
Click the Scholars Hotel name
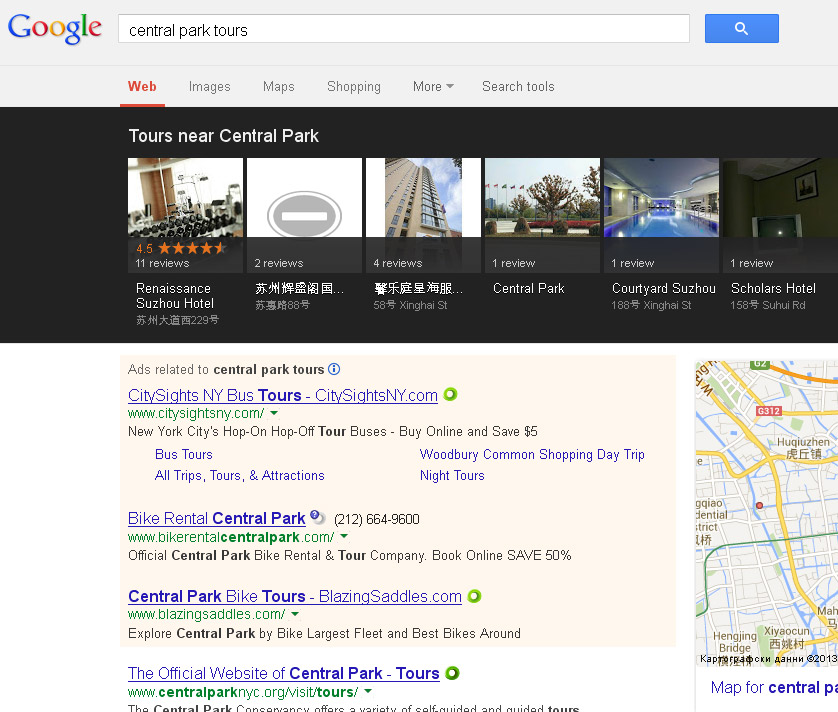coord(773,289)
